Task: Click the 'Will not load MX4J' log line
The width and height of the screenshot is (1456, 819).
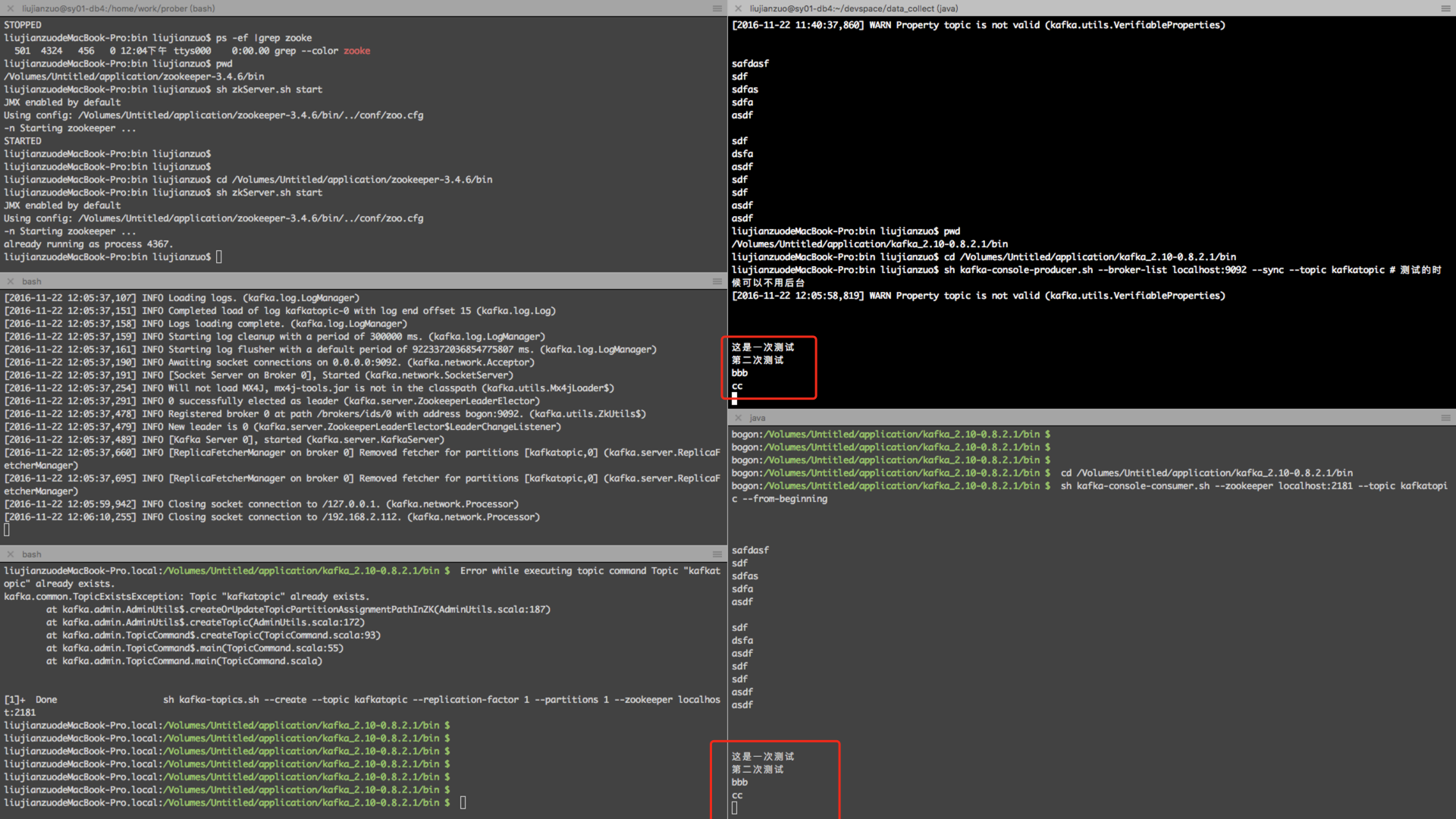Action: 309,388
